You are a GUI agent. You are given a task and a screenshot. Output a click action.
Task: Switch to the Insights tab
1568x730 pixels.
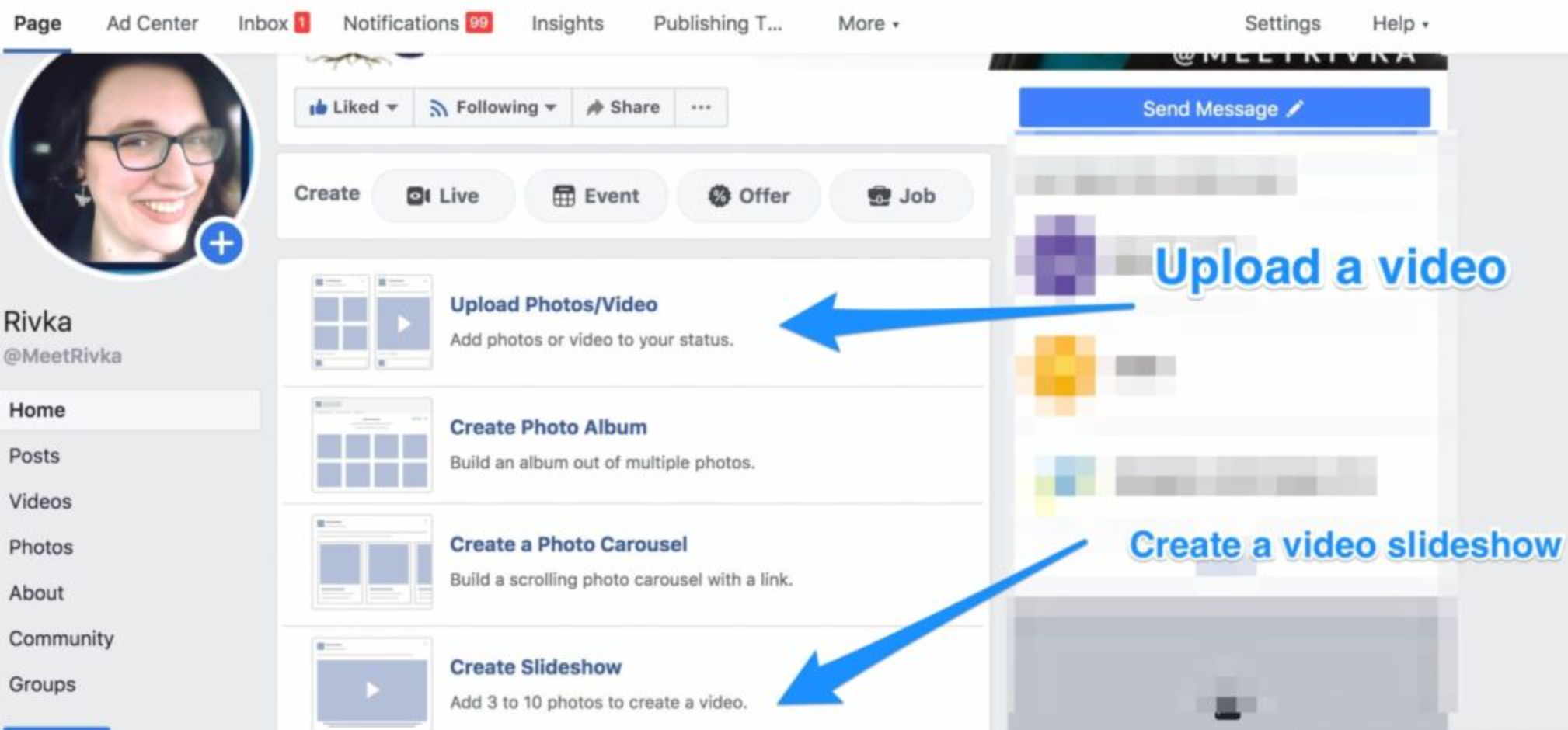pyautogui.click(x=566, y=23)
